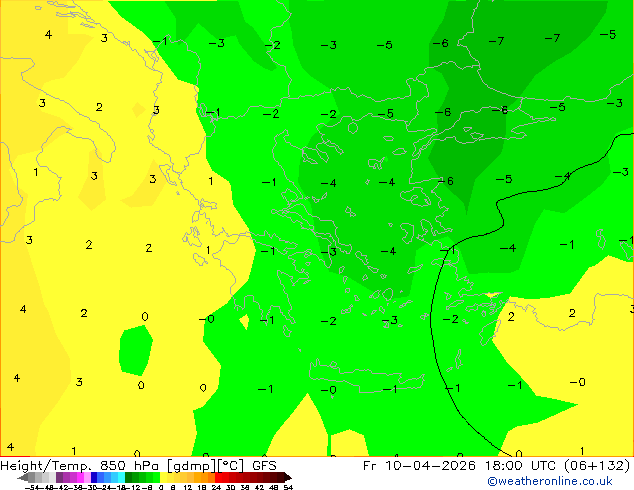Click the forecast date 'Fr 10-04-2026'

[419, 466]
